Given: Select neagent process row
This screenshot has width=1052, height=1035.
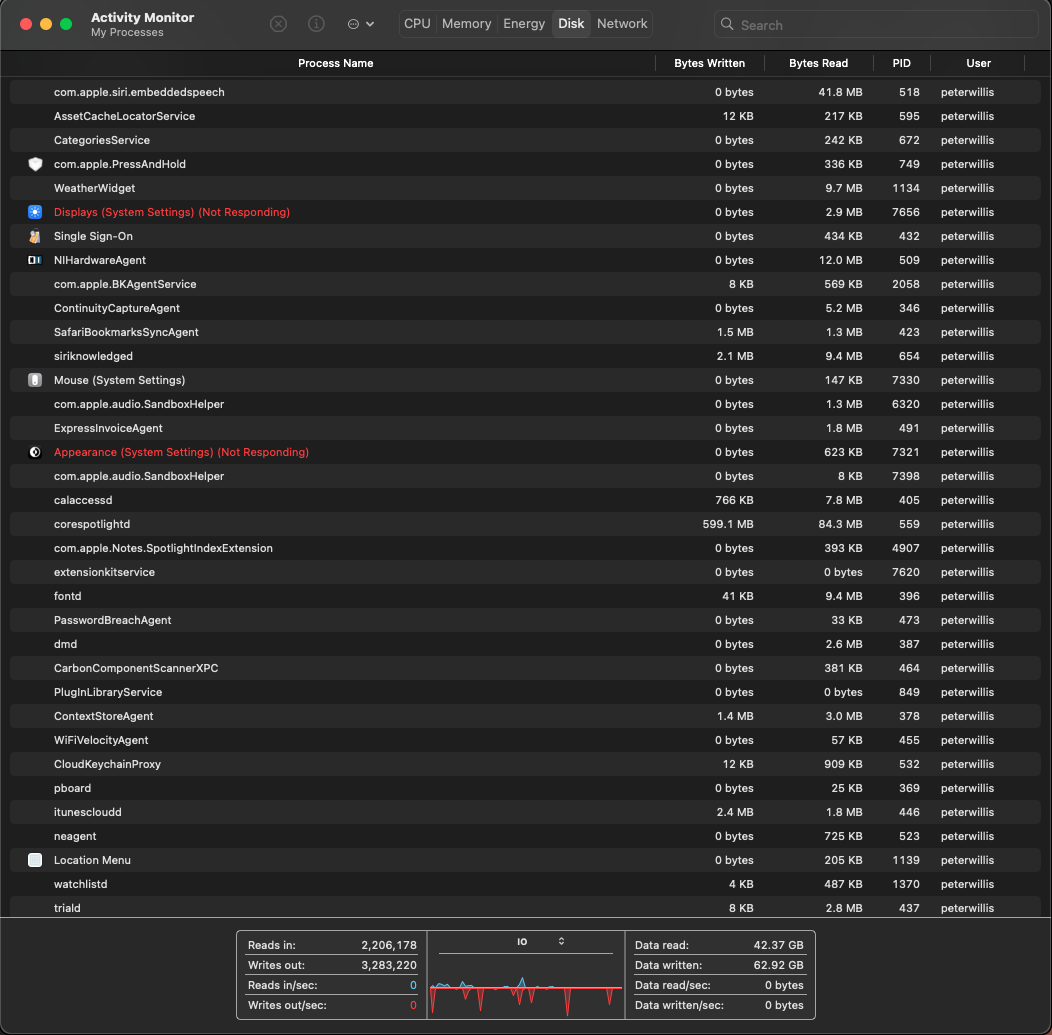Looking at the screenshot, I should (x=525, y=836).
